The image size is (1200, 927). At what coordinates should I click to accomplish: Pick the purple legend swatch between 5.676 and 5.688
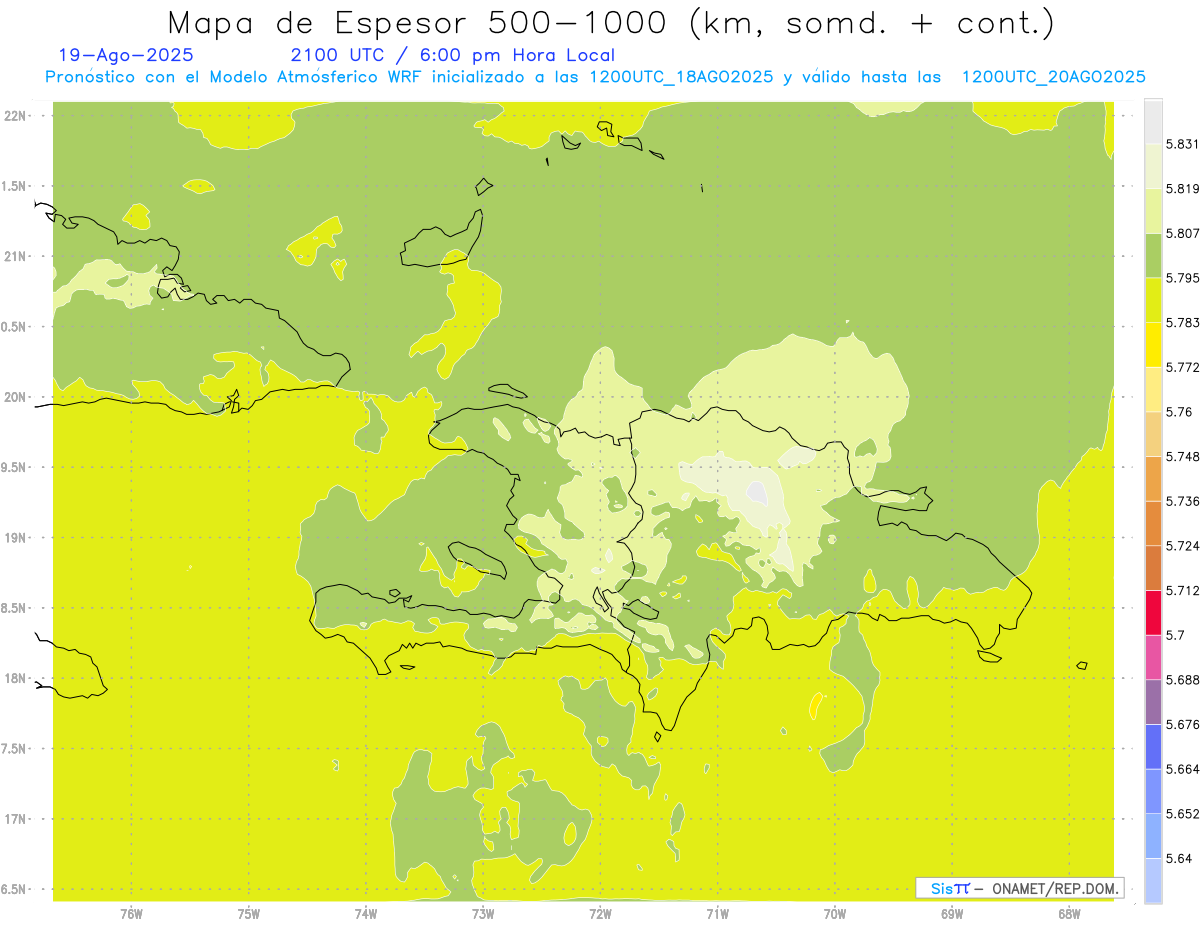1153,702
